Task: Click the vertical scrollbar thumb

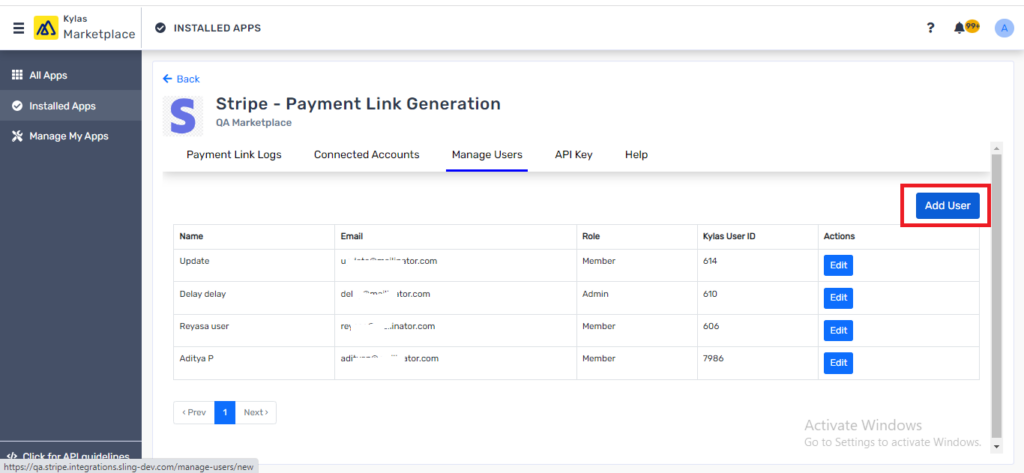Action: click(x=996, y=296)
